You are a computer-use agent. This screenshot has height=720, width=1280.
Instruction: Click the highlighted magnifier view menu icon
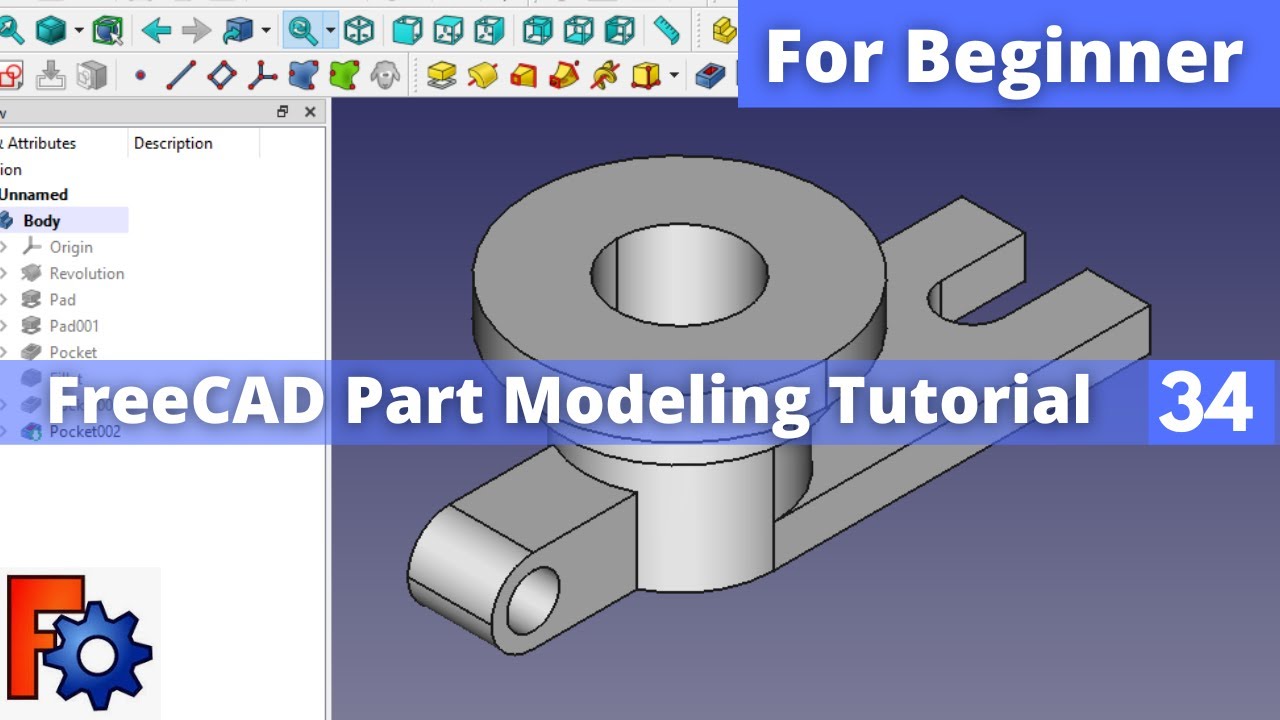click(303, 31)
